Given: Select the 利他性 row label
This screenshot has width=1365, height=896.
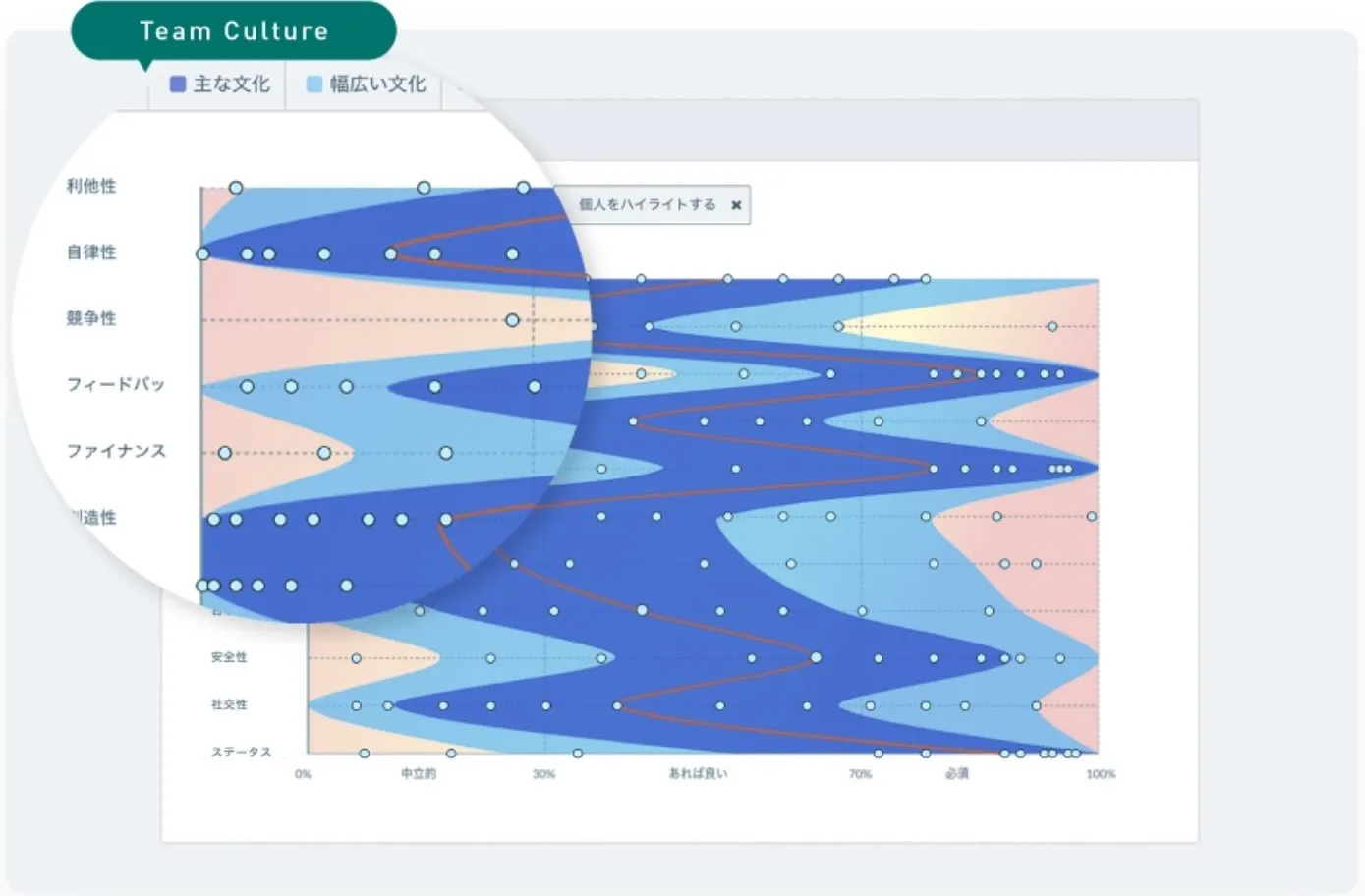Looking at the screenshot, I should click(x=91, y=186).
